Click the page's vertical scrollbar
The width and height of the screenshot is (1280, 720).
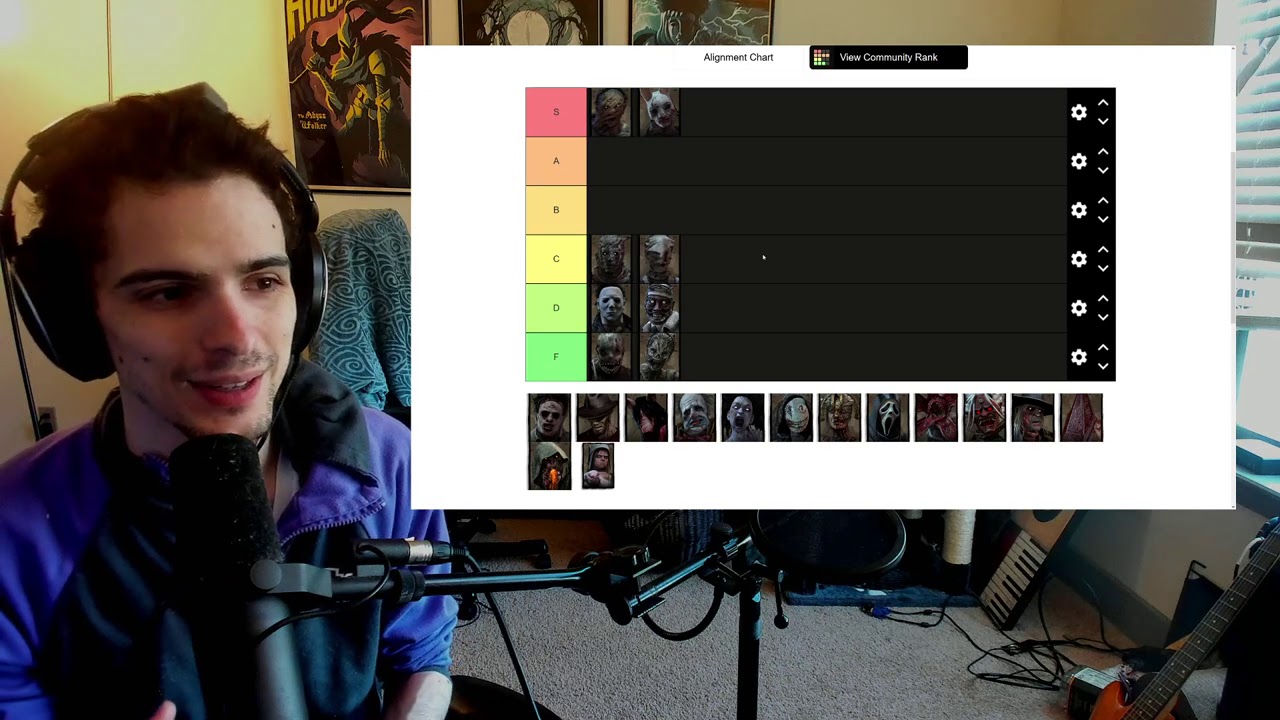pyautogui.click(x=1232, y=237)
